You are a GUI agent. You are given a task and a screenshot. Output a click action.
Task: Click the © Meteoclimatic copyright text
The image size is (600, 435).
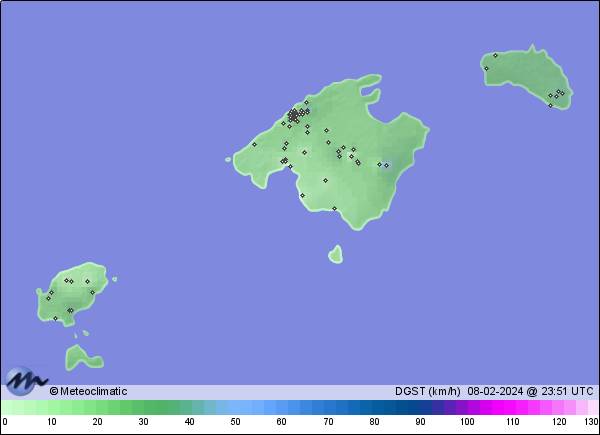88,391
